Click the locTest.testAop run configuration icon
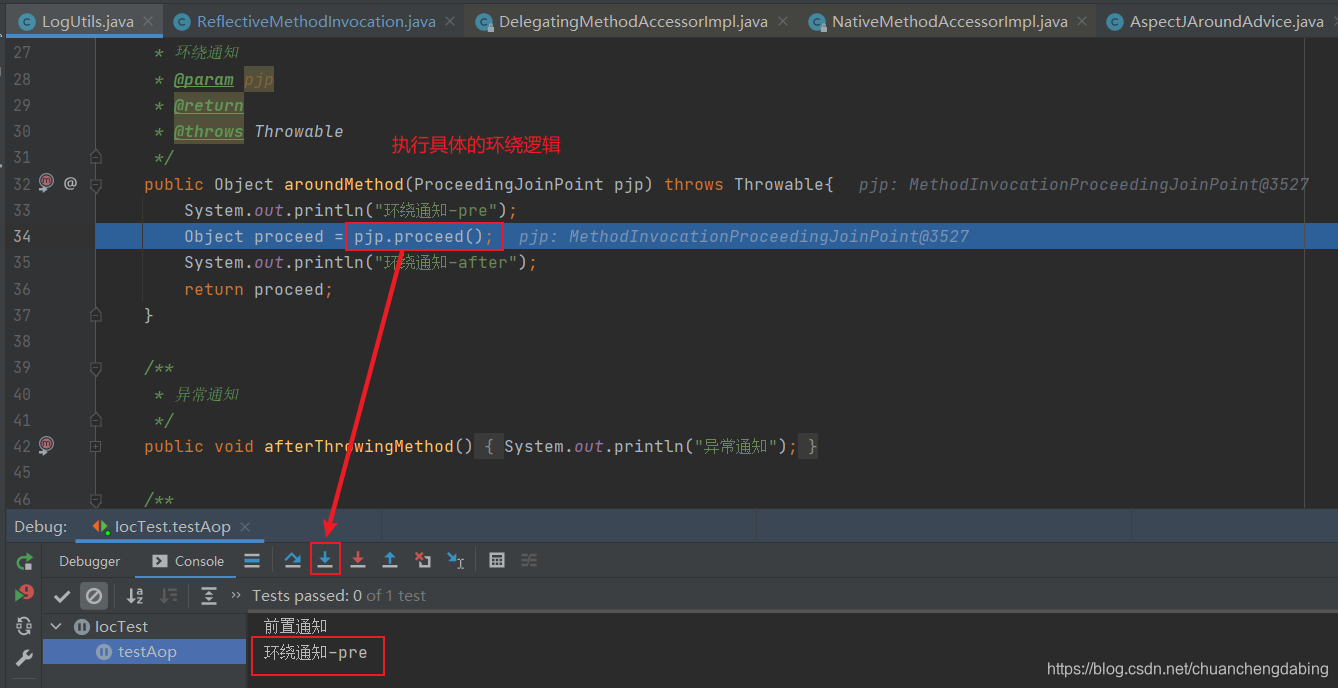This screenshot has width=1338, height=688. 101,527
